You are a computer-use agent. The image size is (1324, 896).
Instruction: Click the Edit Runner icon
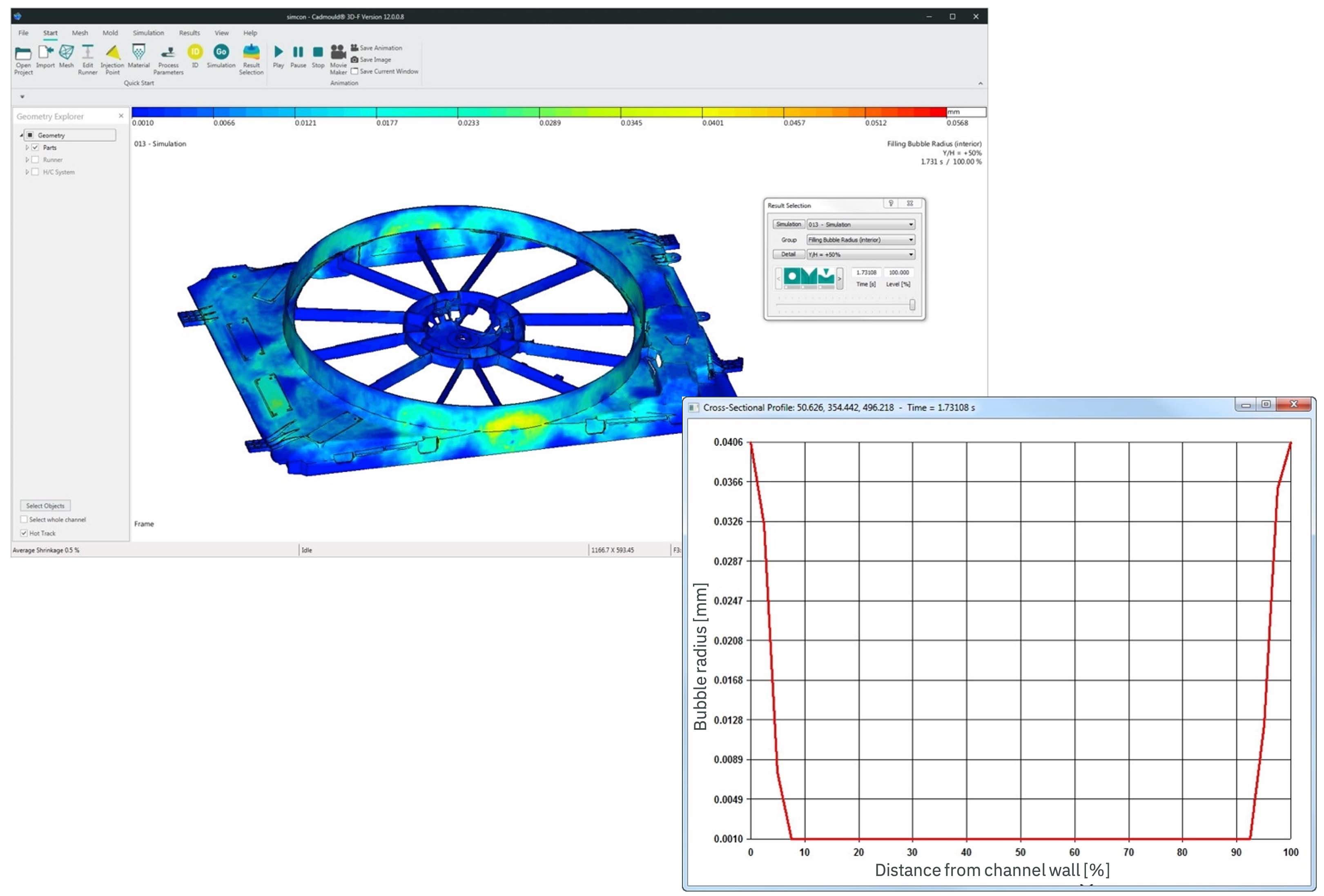click(88, 59)
